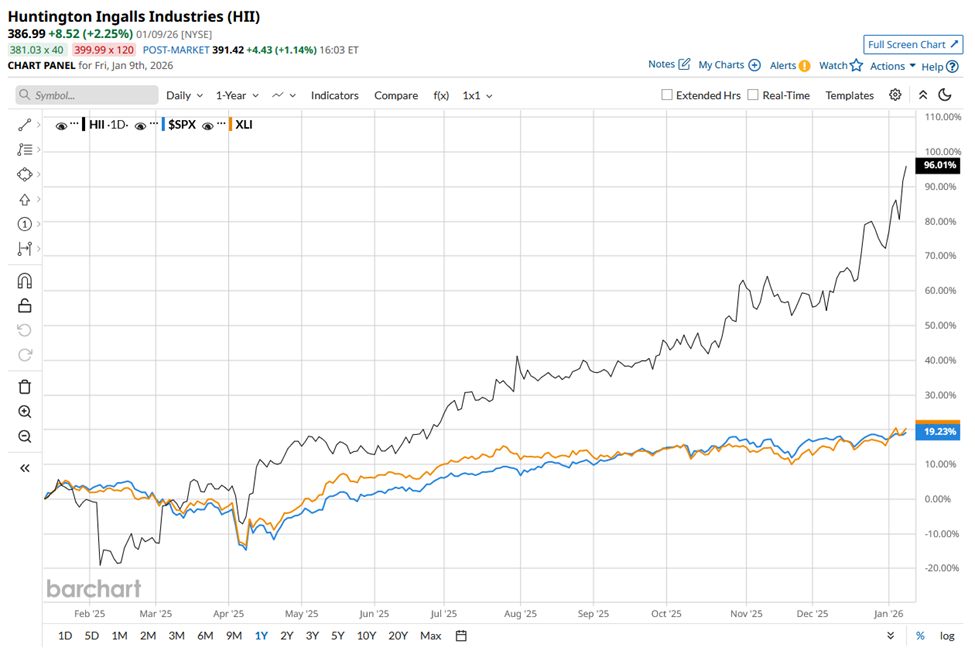Select the 6M time range

click(205, 636)
